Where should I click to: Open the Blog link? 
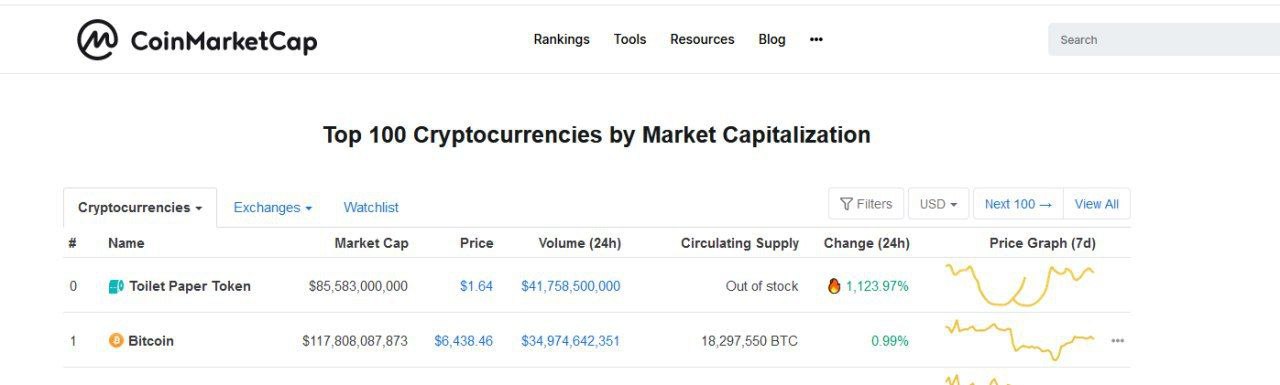tap(772, 40)
